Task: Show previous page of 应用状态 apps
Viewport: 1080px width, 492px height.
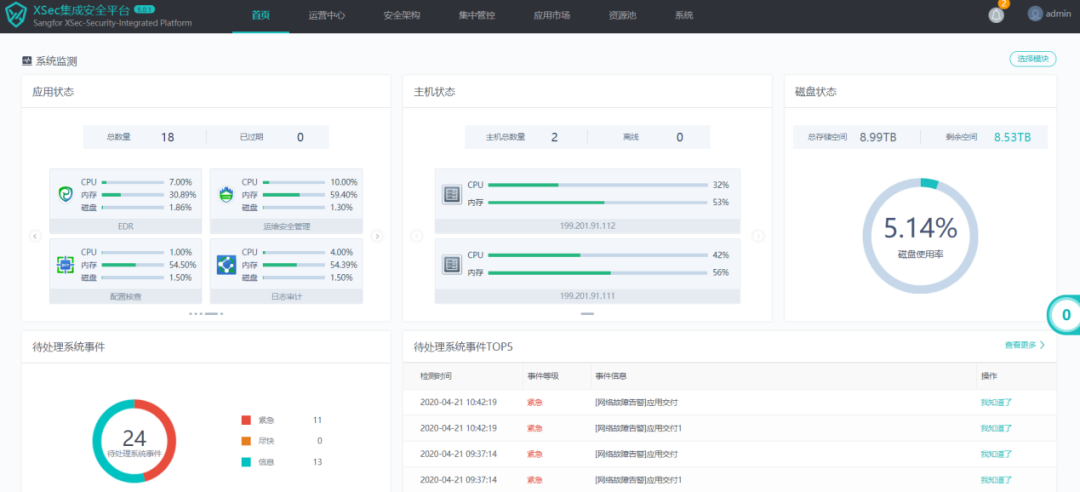Action: (35, 236)
